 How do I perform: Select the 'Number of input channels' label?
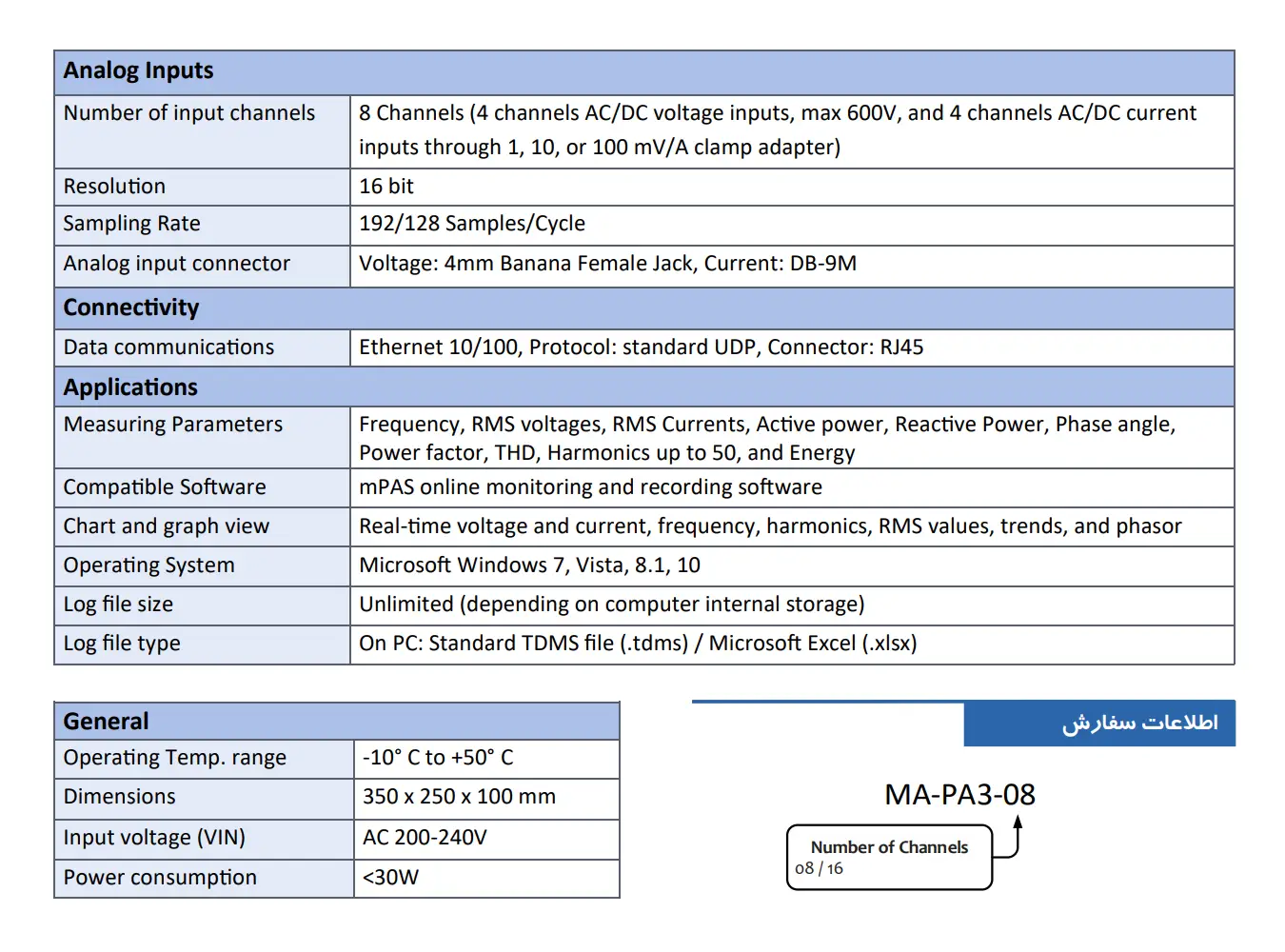189,113
